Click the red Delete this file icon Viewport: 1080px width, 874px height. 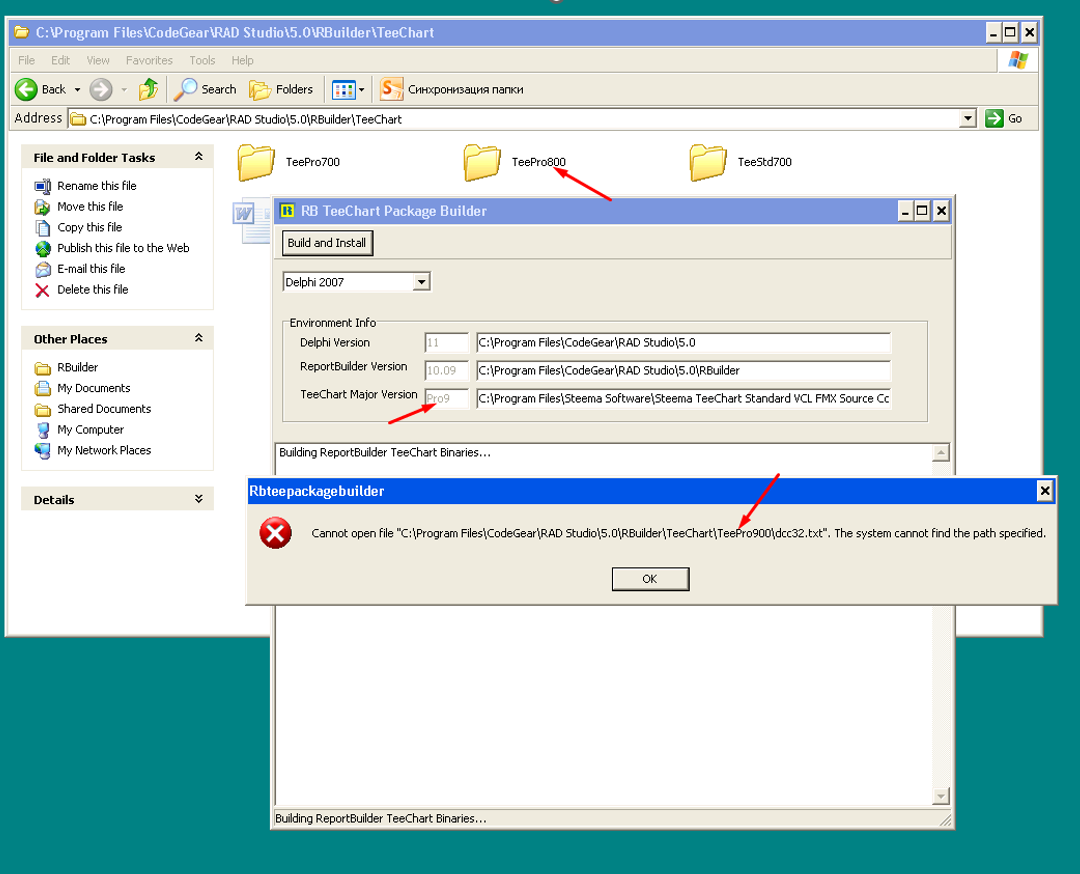pyautogui.click(x=43, y=290)
